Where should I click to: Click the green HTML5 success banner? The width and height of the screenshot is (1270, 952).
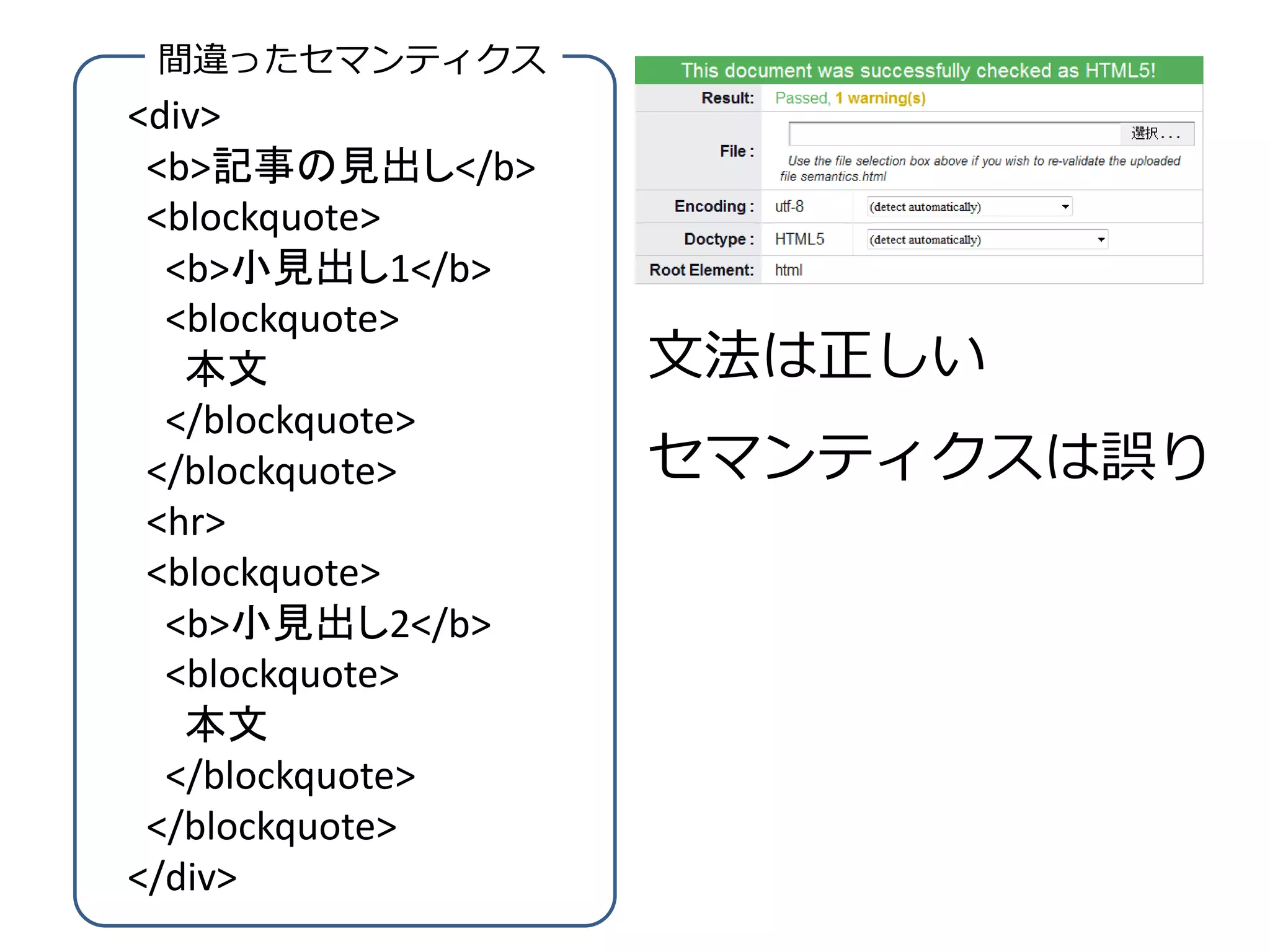coord(918,70)
